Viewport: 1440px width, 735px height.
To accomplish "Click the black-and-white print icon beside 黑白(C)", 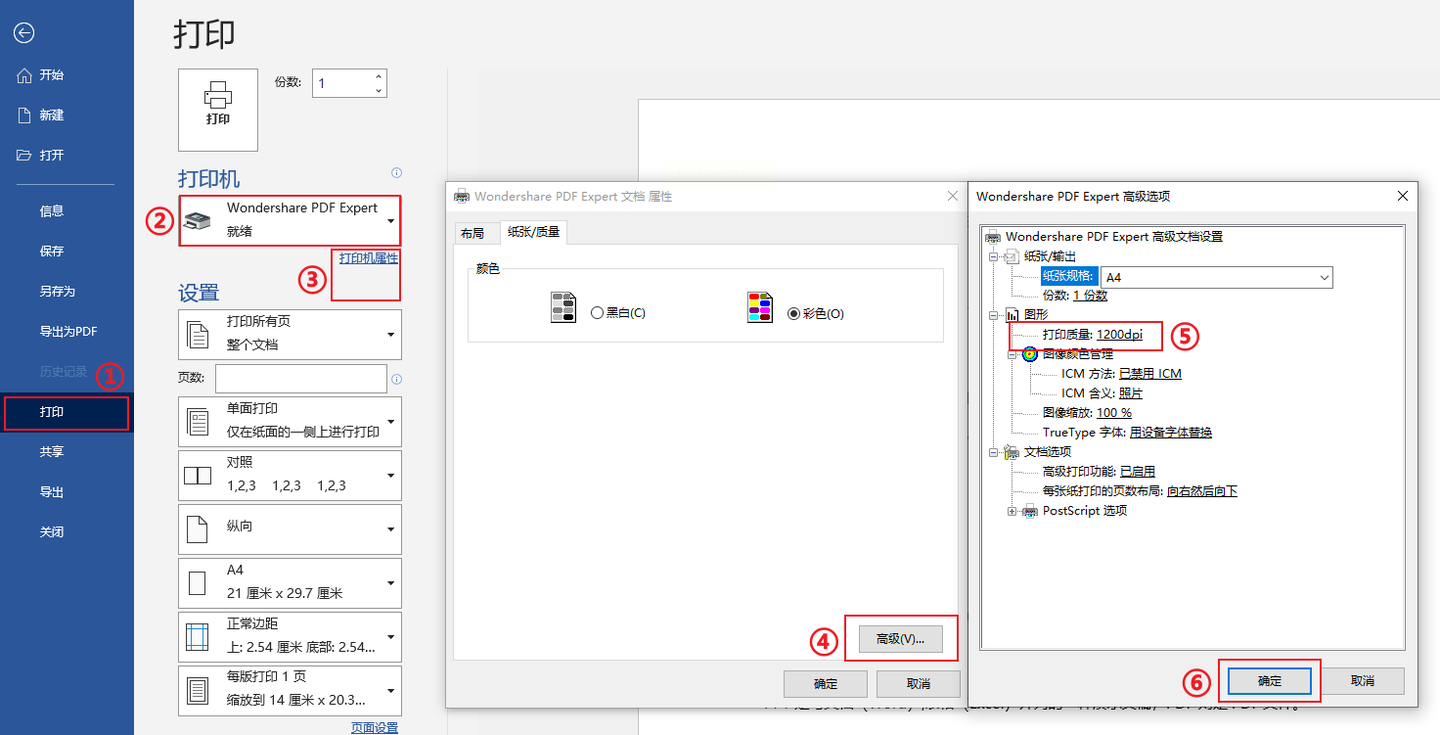I will click(x=563, y=308).
